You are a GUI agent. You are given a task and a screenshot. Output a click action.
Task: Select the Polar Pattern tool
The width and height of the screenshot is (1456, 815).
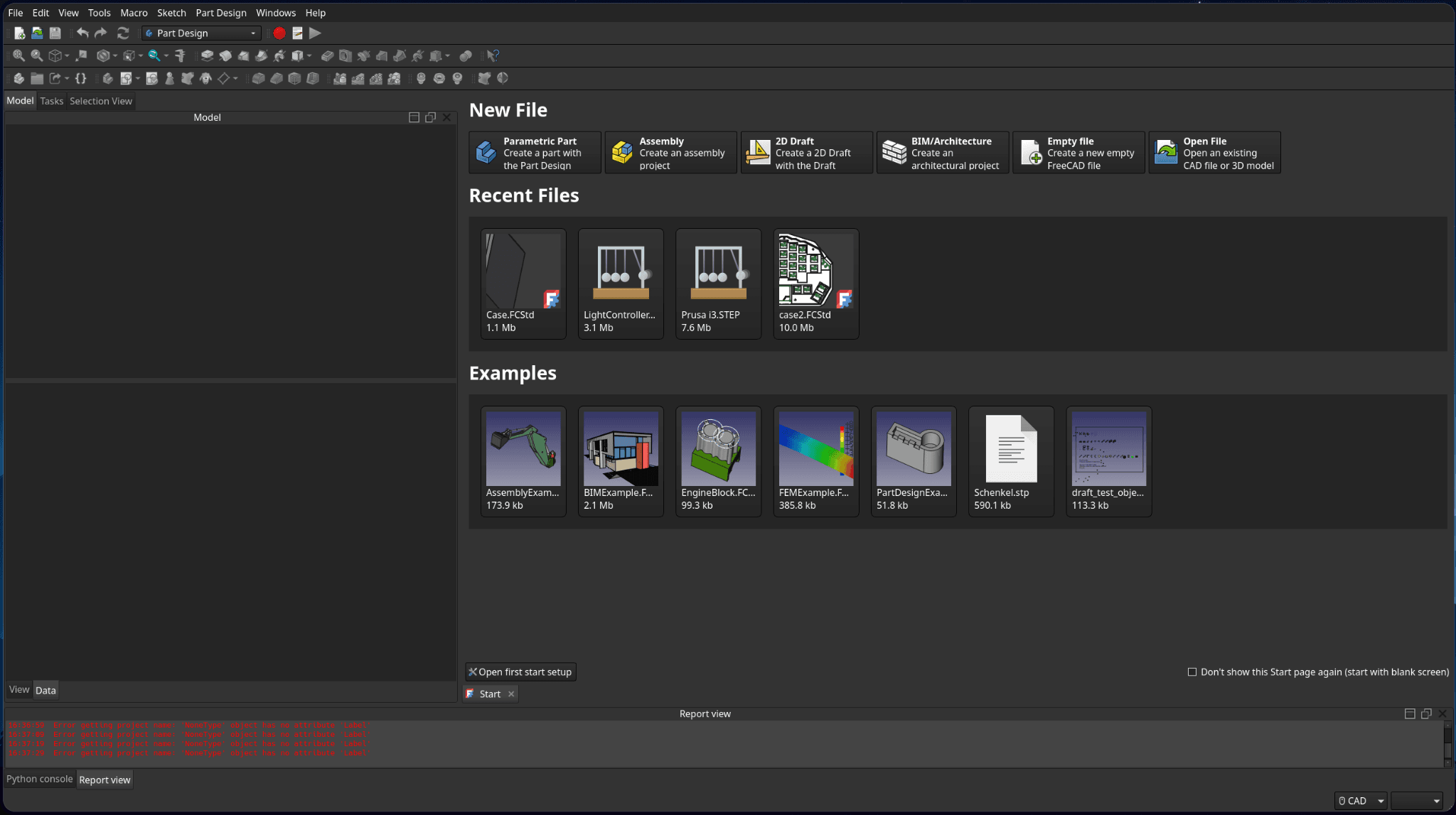point(376,78)
